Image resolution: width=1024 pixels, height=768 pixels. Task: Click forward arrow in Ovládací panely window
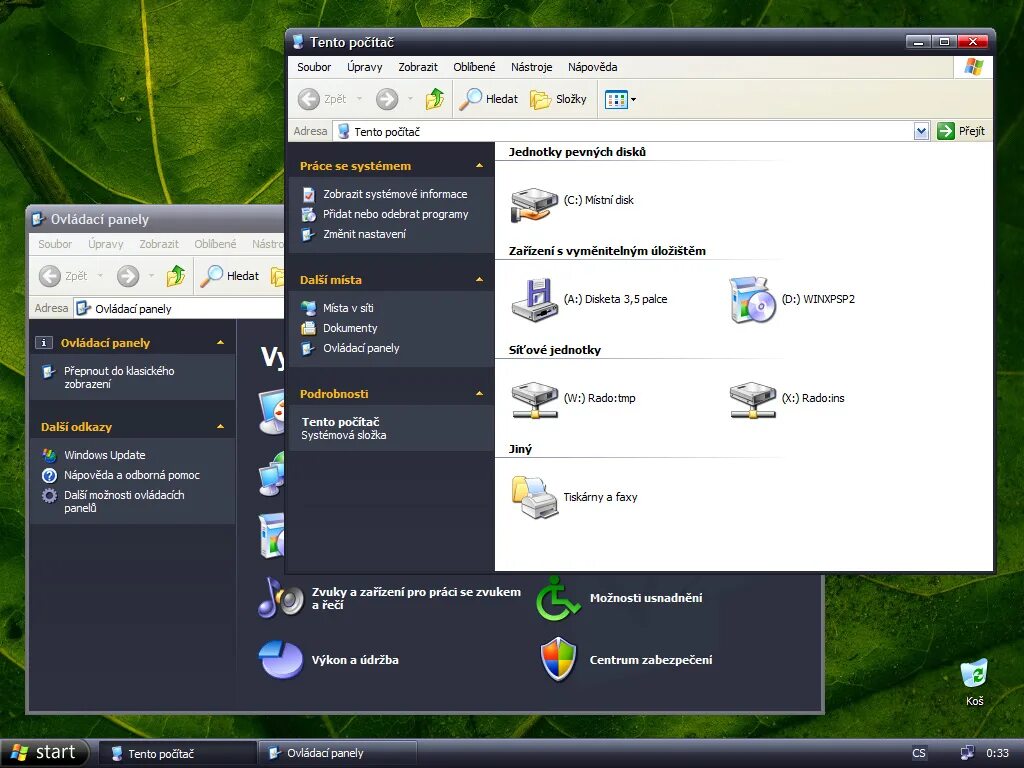pyautogui.click(x=128, y=276)
